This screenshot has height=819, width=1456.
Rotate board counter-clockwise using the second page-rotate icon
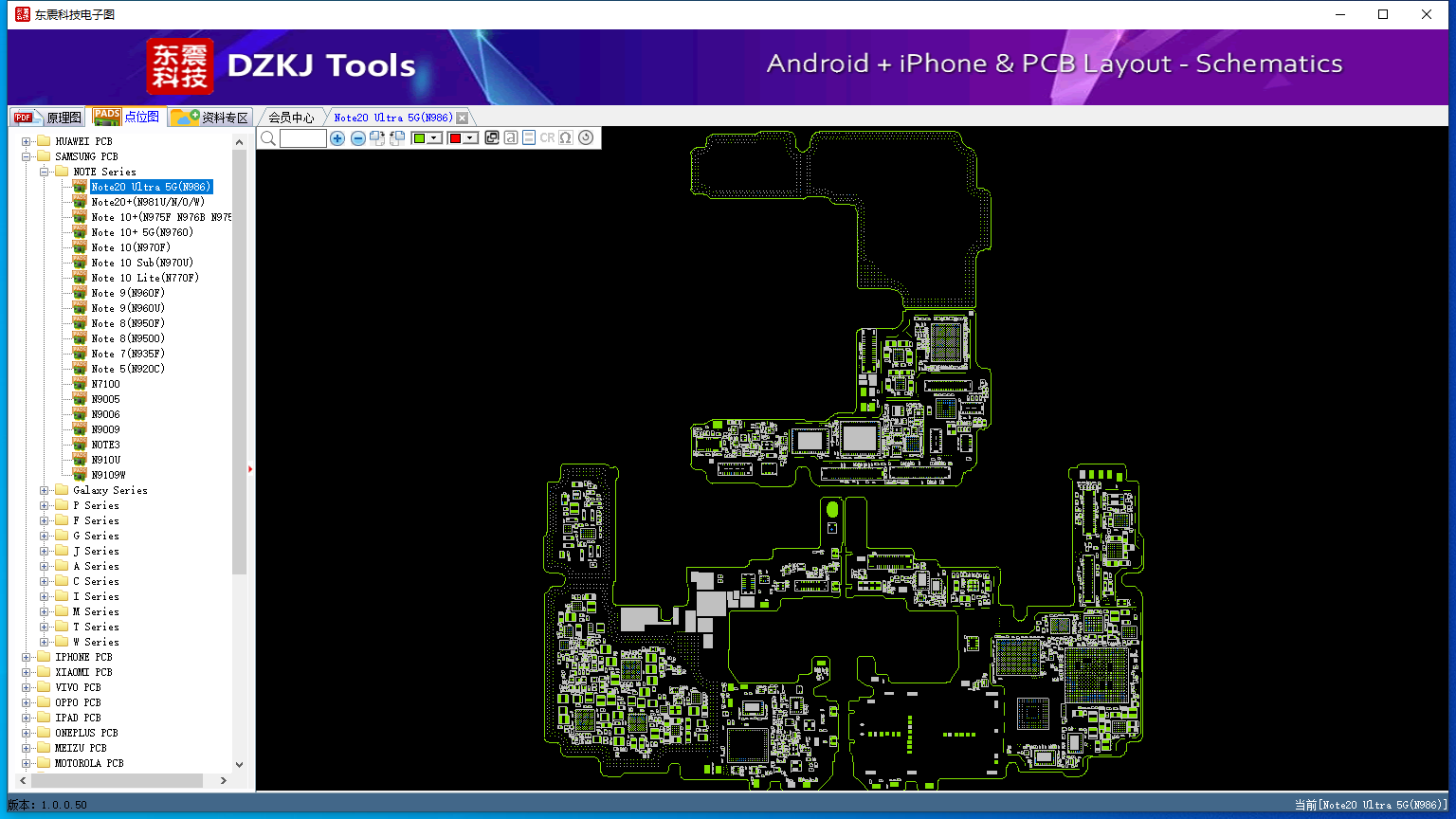pyautogui.click(x=397, y=138)
